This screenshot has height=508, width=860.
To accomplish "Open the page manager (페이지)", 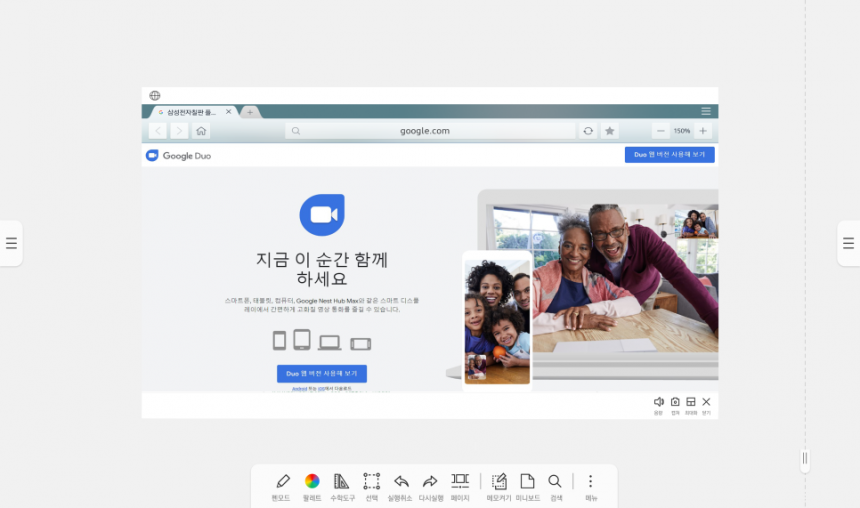I will coord(460,487).
